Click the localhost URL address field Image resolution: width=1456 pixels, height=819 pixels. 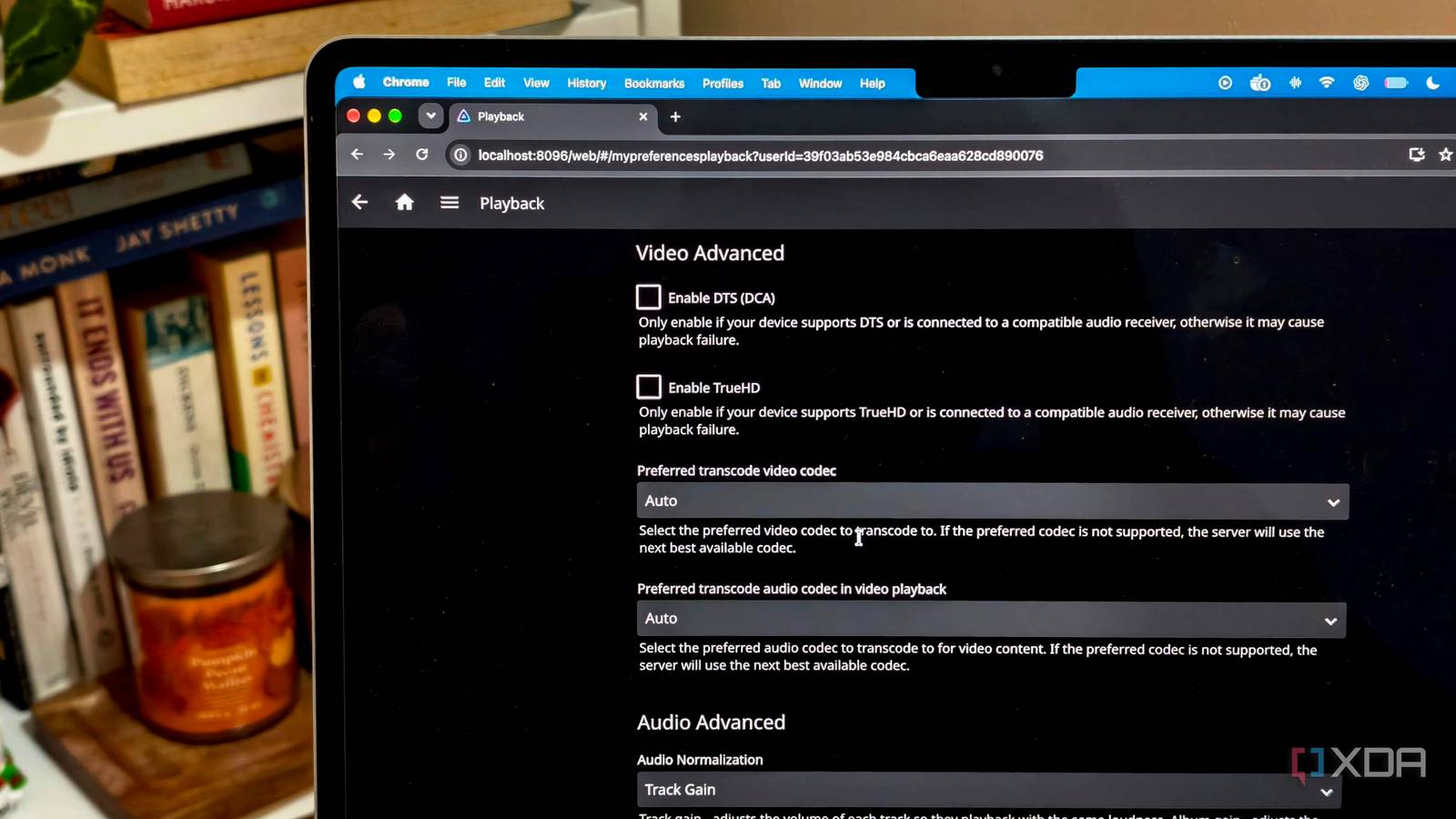pyautogui.click(x=761, y=156)
